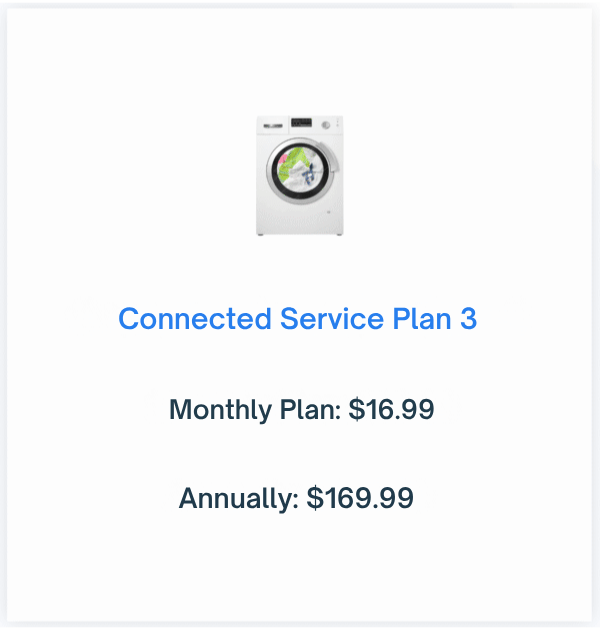Image resolution: width=600 pixels, height=630 pixels.
Task: Click the word "Connected" in the title
Action: click(195, 319)
